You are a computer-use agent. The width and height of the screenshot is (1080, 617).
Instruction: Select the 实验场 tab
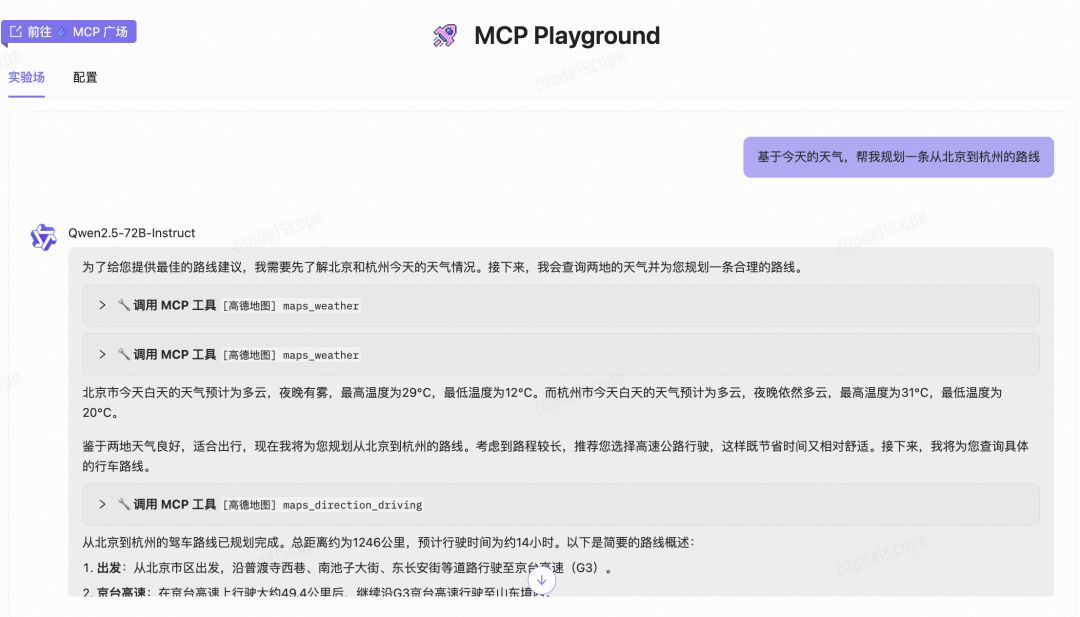point(26,77)
